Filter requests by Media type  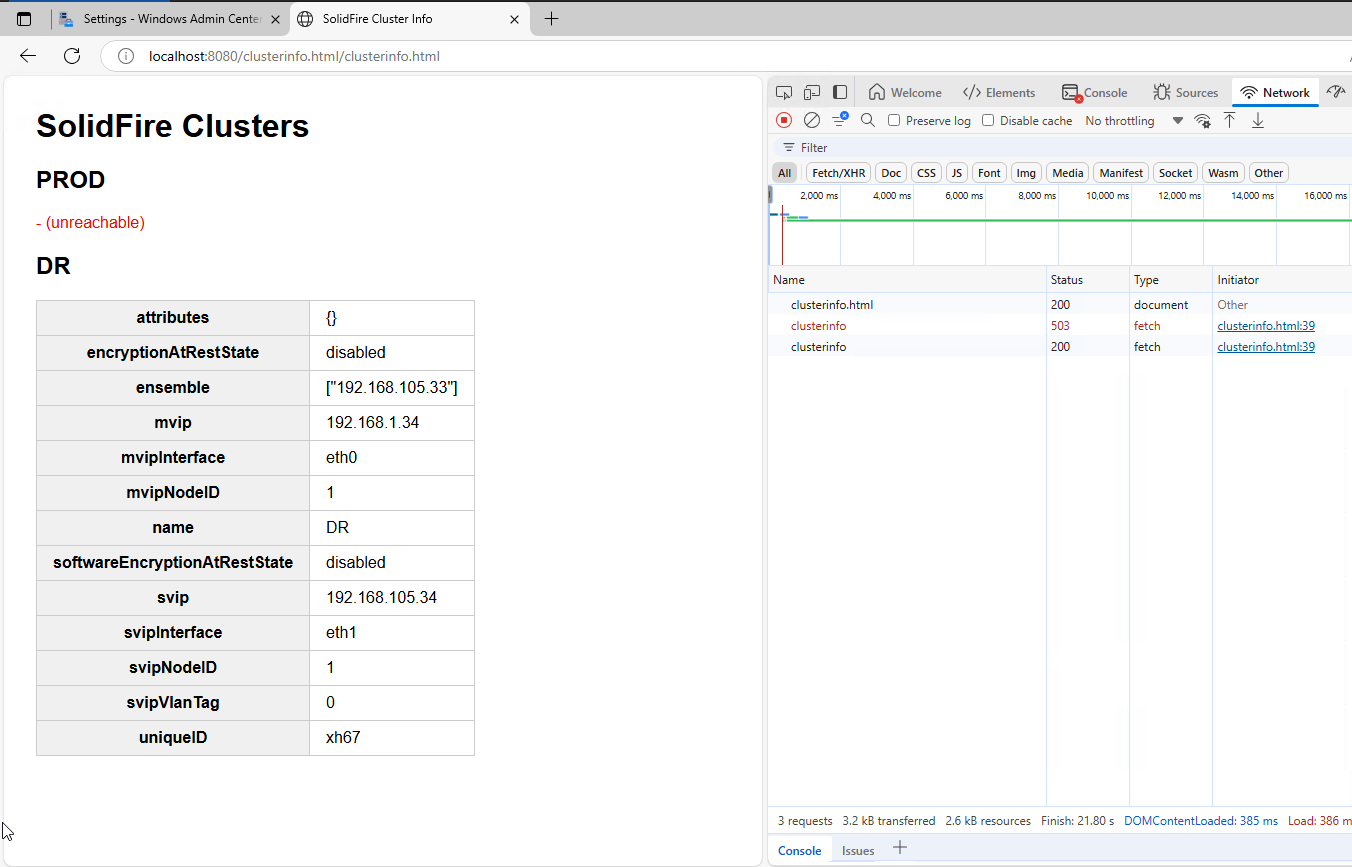(1067, 173)
